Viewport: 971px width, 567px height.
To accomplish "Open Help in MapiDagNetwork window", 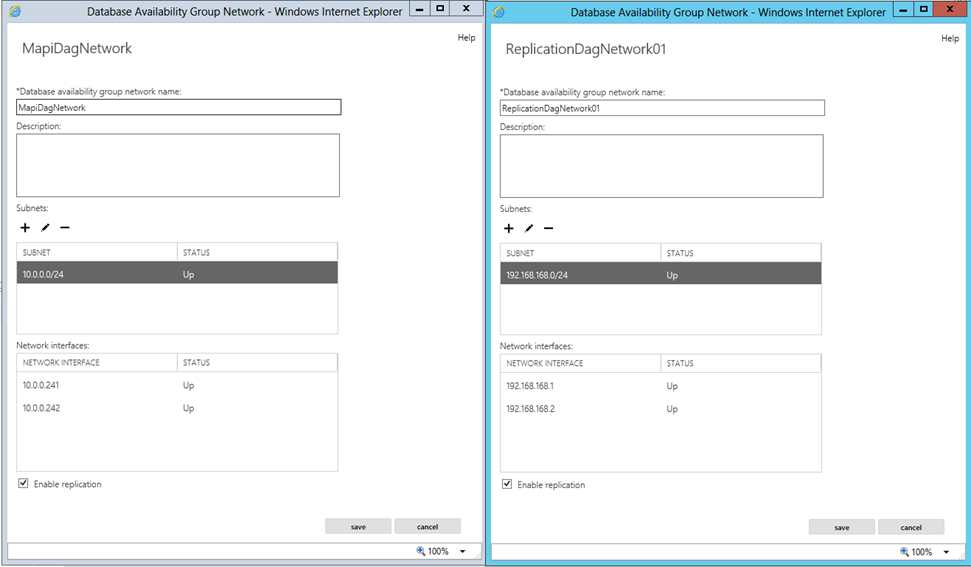I will 466,38.
